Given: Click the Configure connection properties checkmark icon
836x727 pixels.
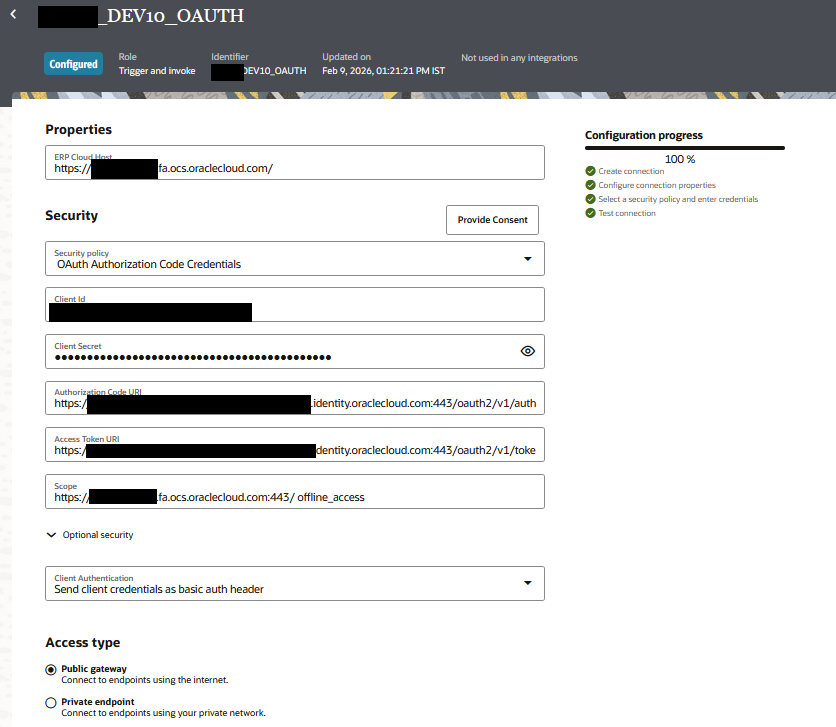Looking at the screenshot, I should pos(591,185).
